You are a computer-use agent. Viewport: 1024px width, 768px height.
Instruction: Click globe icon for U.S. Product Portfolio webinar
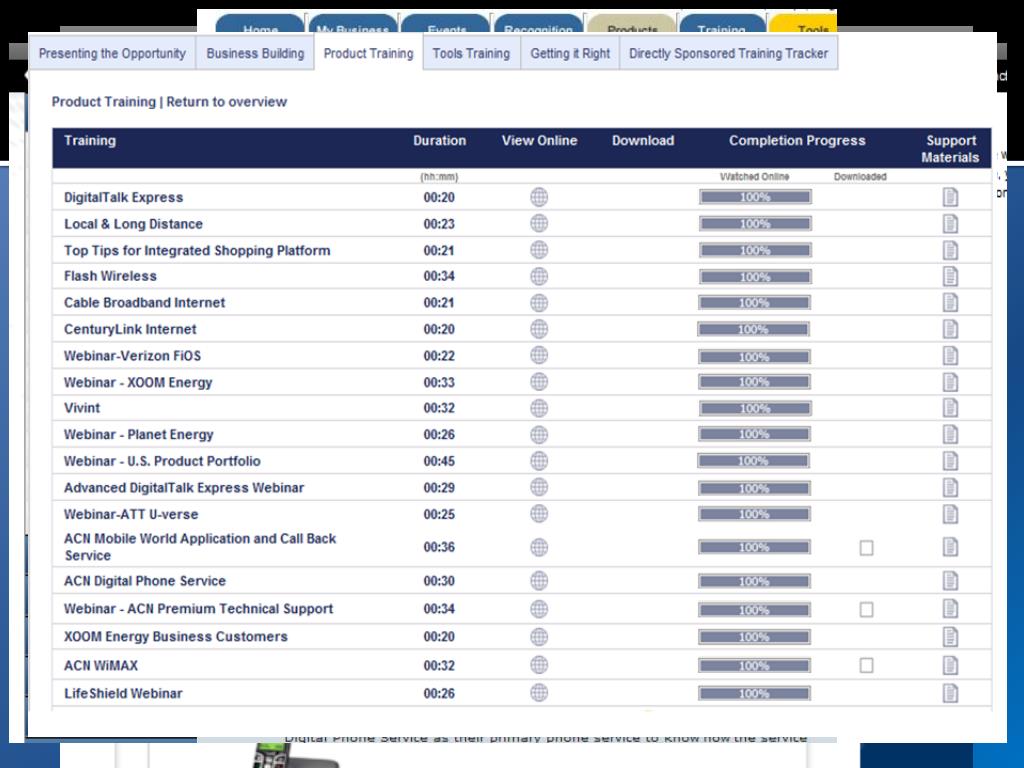coord(539,461)
